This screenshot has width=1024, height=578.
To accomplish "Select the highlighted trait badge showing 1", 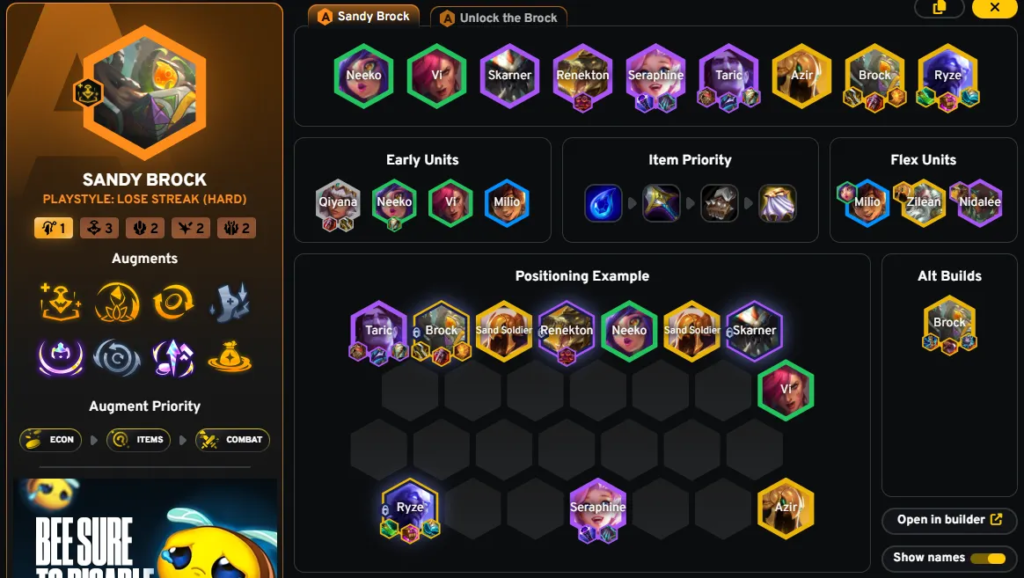I will [53, 228].
